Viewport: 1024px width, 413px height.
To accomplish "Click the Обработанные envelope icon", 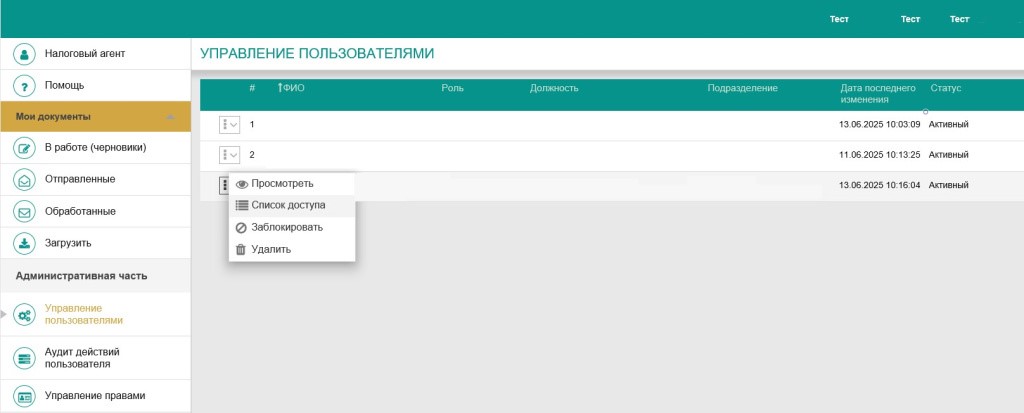I will pyautogui.click(x=25, y=212).
